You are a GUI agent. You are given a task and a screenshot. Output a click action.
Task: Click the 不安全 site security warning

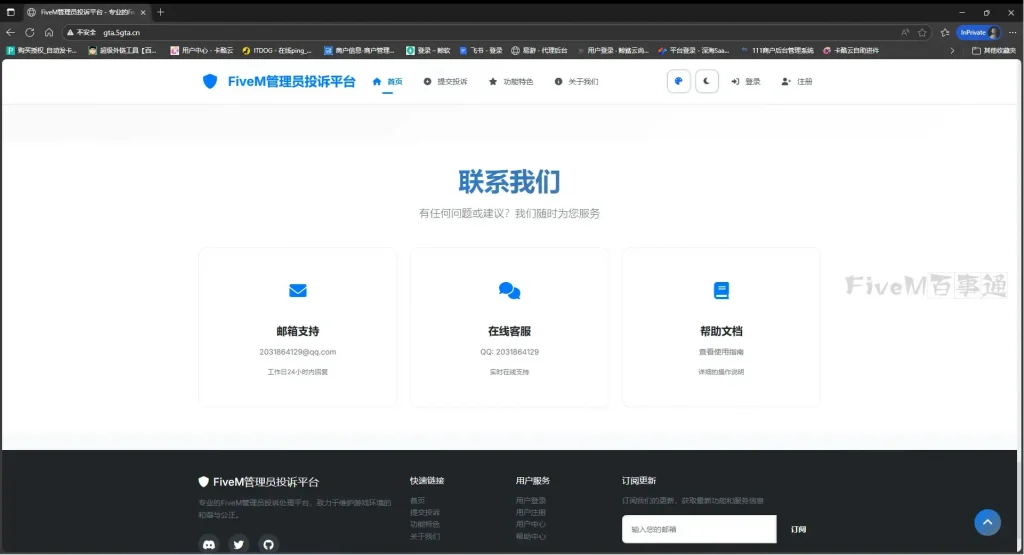click(81, 33)
